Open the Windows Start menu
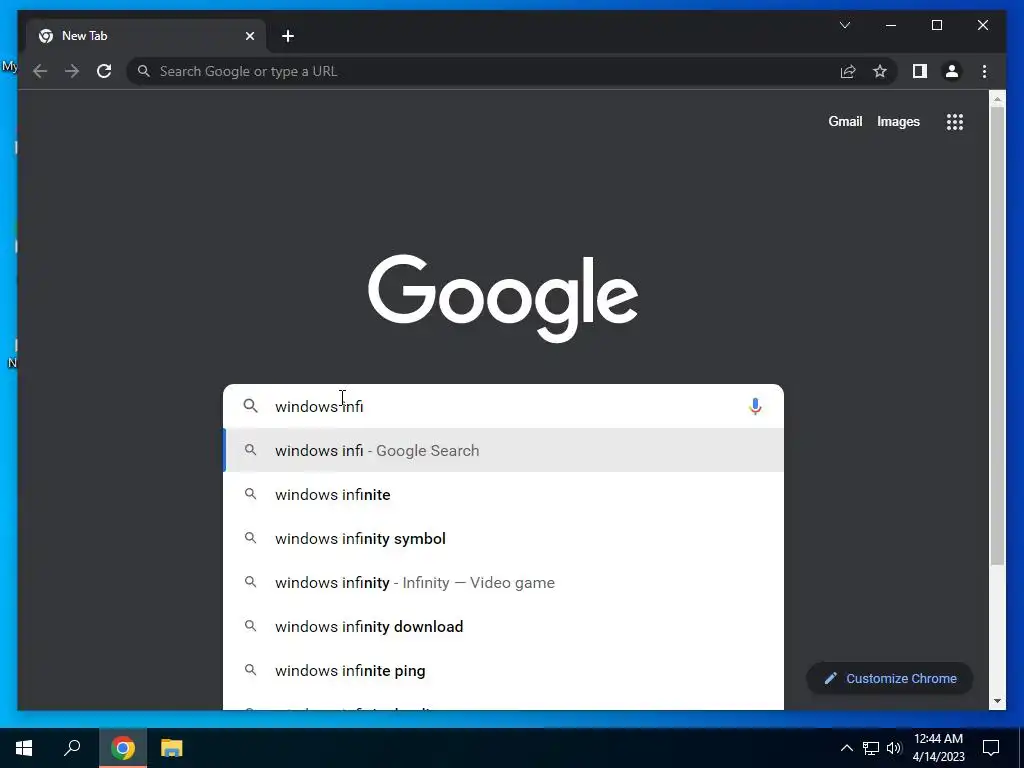1024x768 pixels. pos(24,748)
